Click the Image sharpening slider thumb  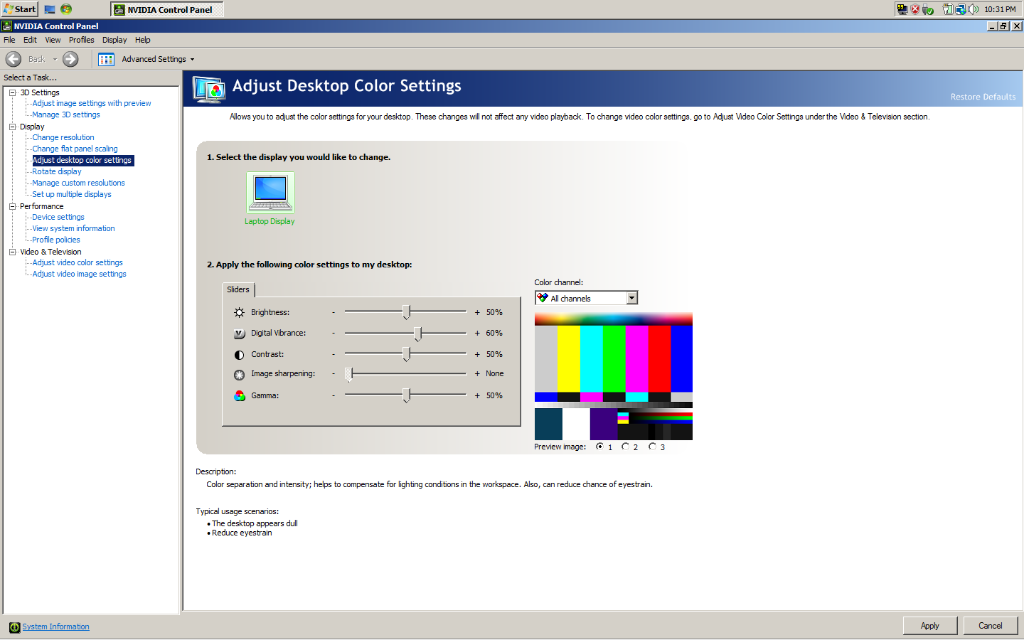pos(349,374)
